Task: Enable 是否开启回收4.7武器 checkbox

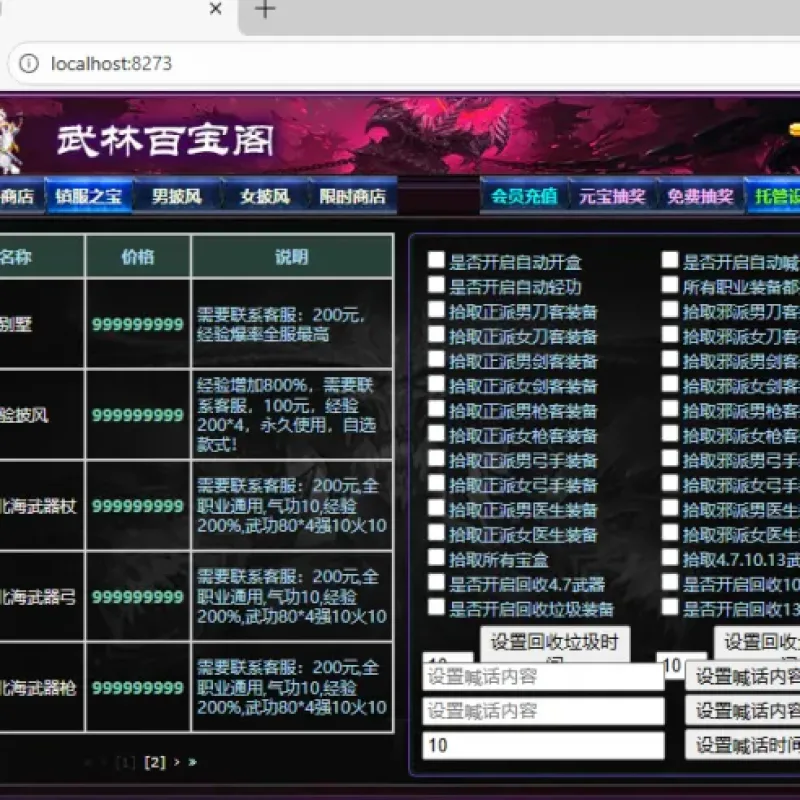Action: [x=436, y=582]
